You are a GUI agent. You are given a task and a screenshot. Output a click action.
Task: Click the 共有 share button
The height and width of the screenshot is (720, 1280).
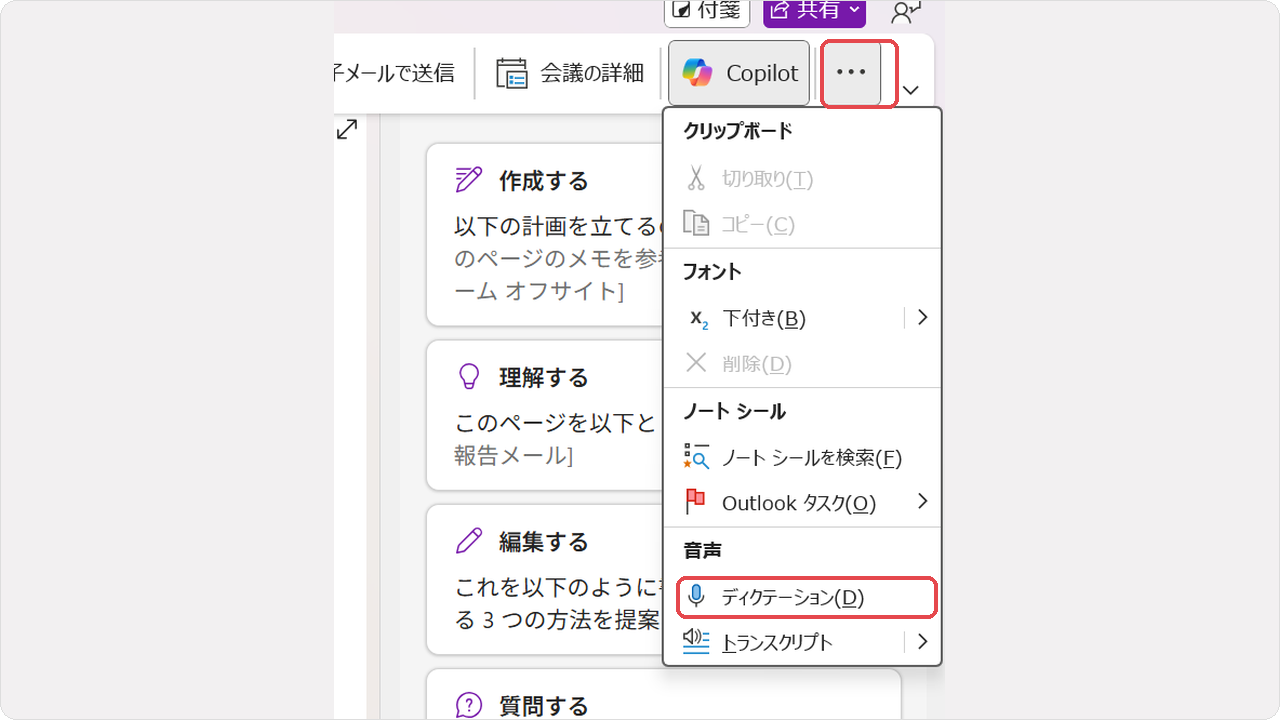(x=814, y=11)
